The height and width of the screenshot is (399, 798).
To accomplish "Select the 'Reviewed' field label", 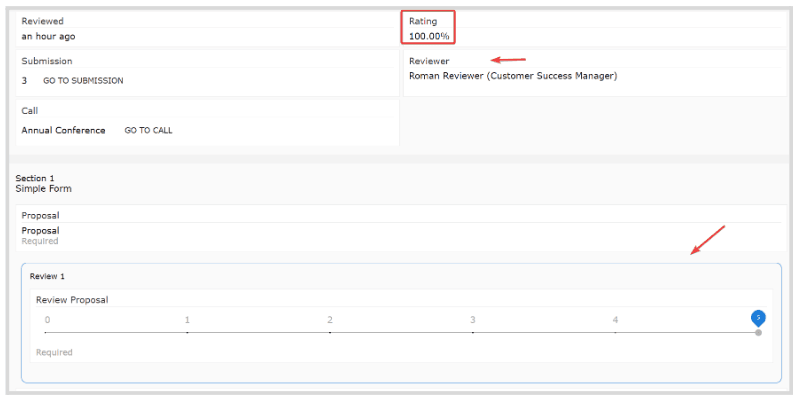I will [42, 21].
